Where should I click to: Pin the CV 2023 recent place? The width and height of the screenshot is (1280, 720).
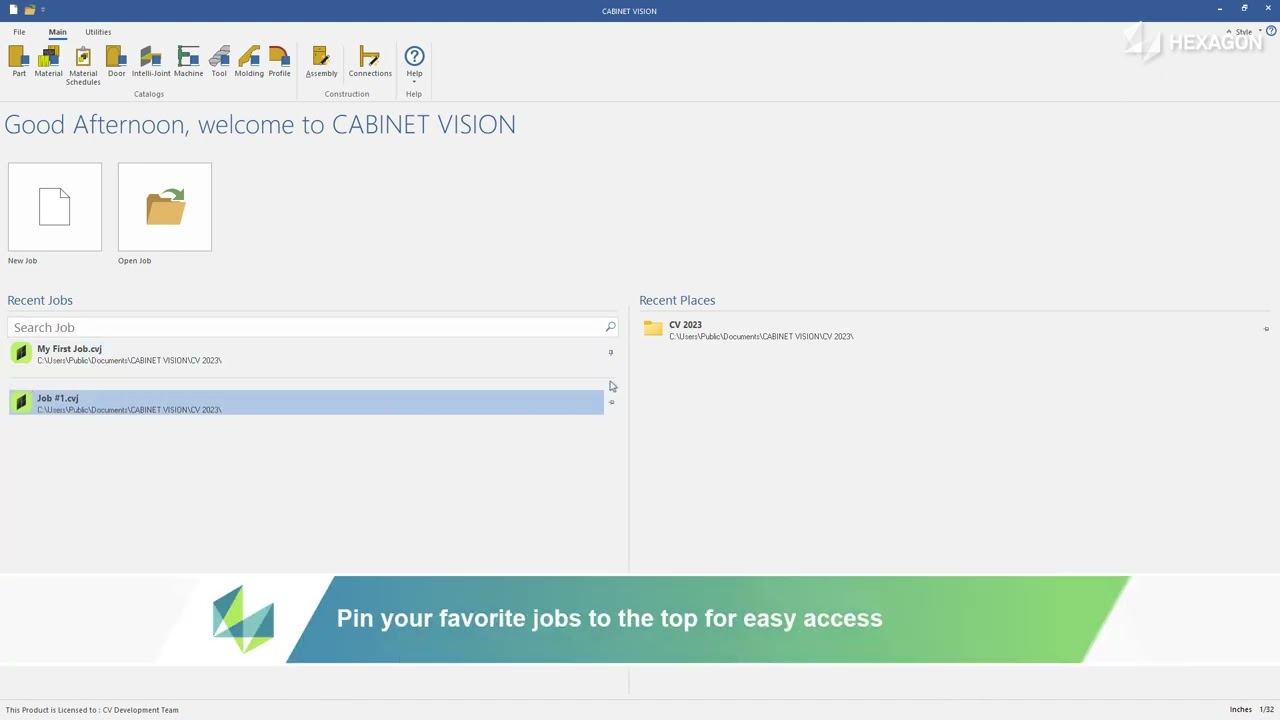point(1266,329)
